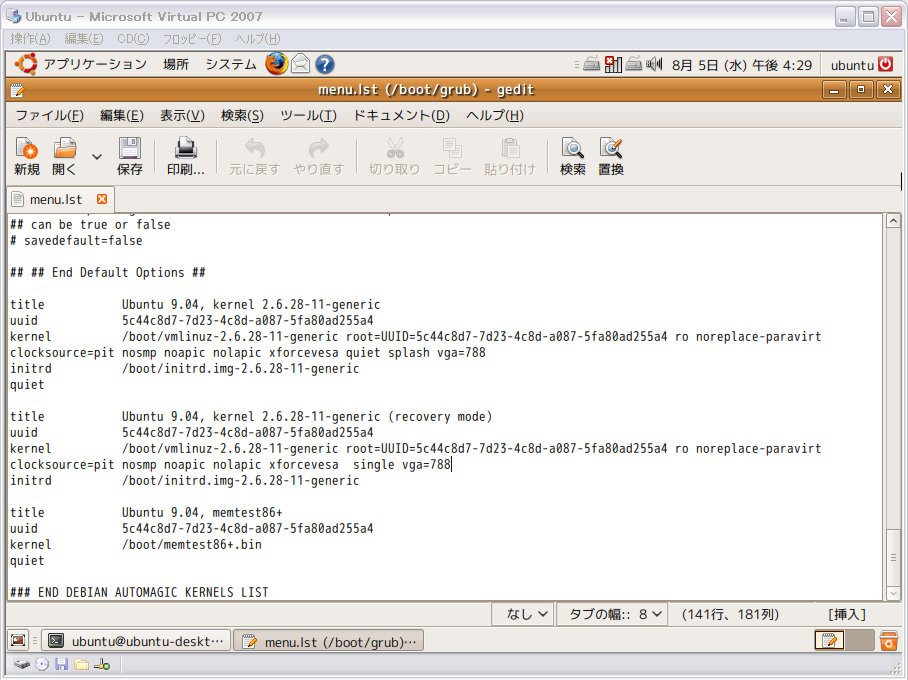Click the scrollbar down arrow
Screen dimensions: 908x680
click(x=893, y=593)
